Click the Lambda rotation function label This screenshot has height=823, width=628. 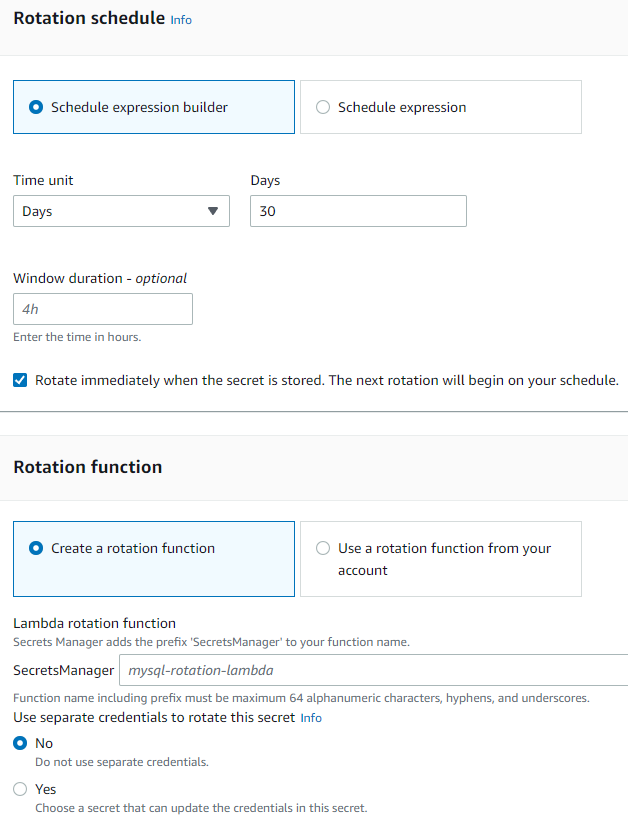[94, 623]
